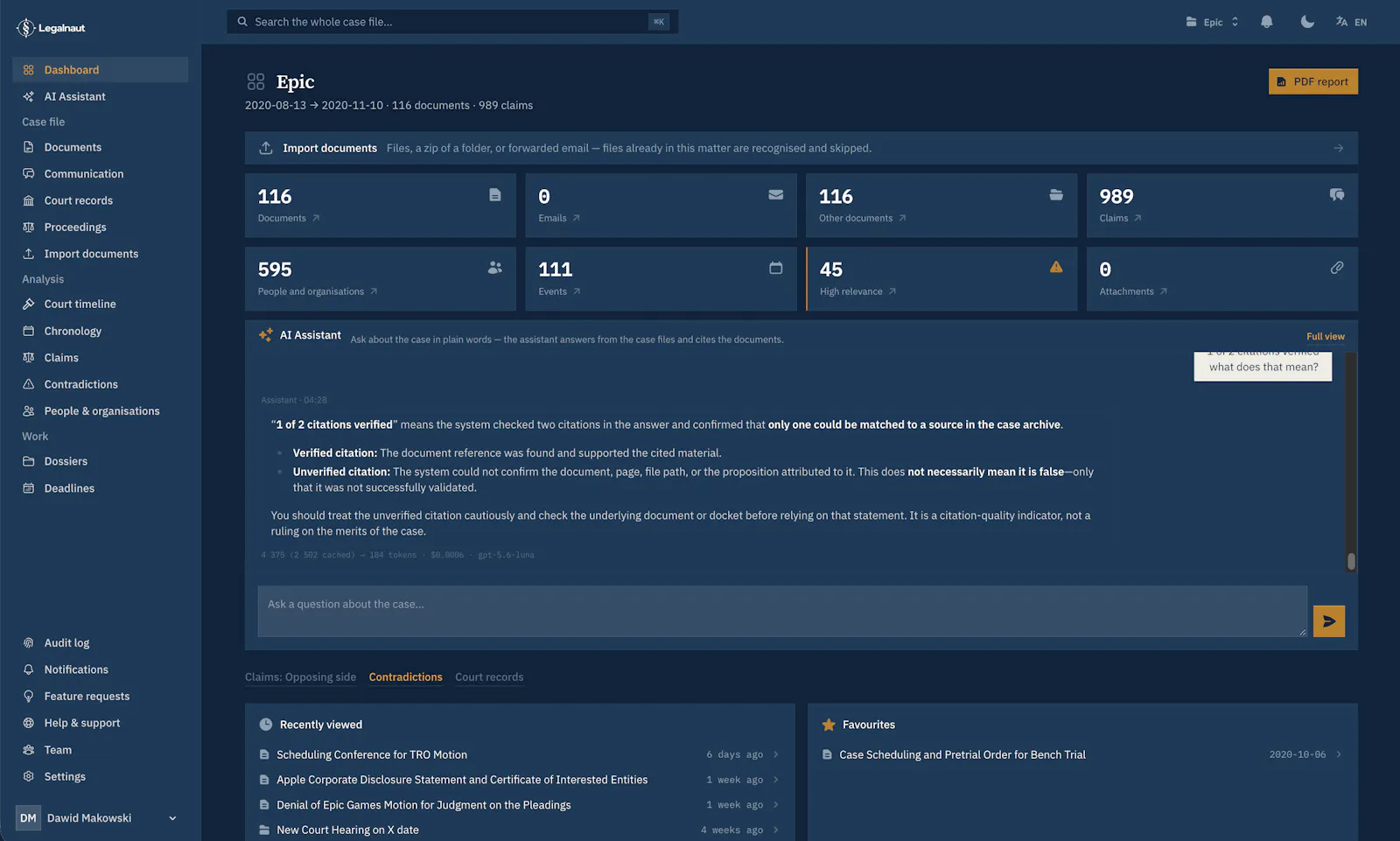Click the Chronology calendar icon
1400x841 pixels.
(x=28, y=331)
